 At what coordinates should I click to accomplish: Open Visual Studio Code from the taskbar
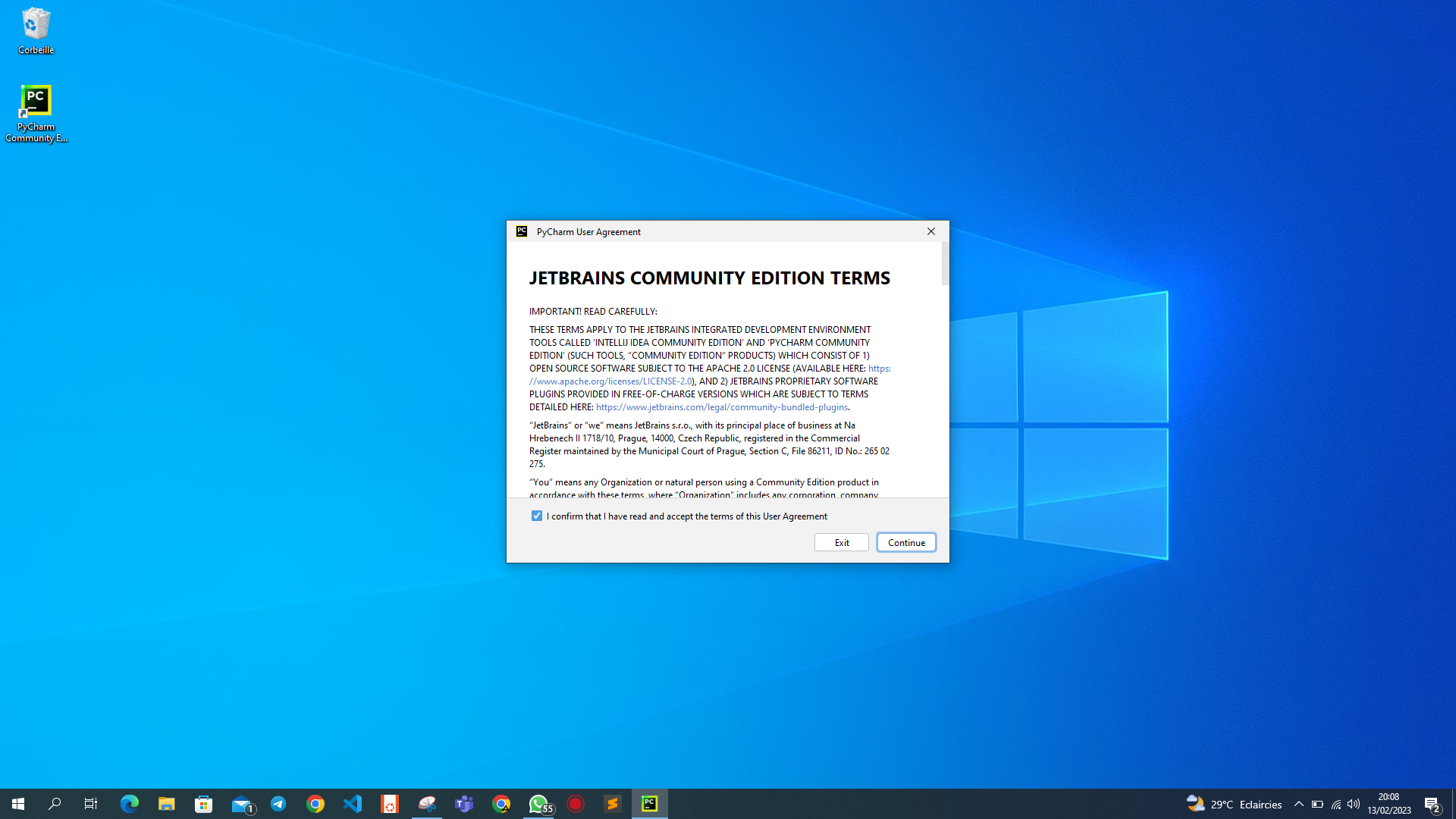pyautogui.click(x=353, y=804)
